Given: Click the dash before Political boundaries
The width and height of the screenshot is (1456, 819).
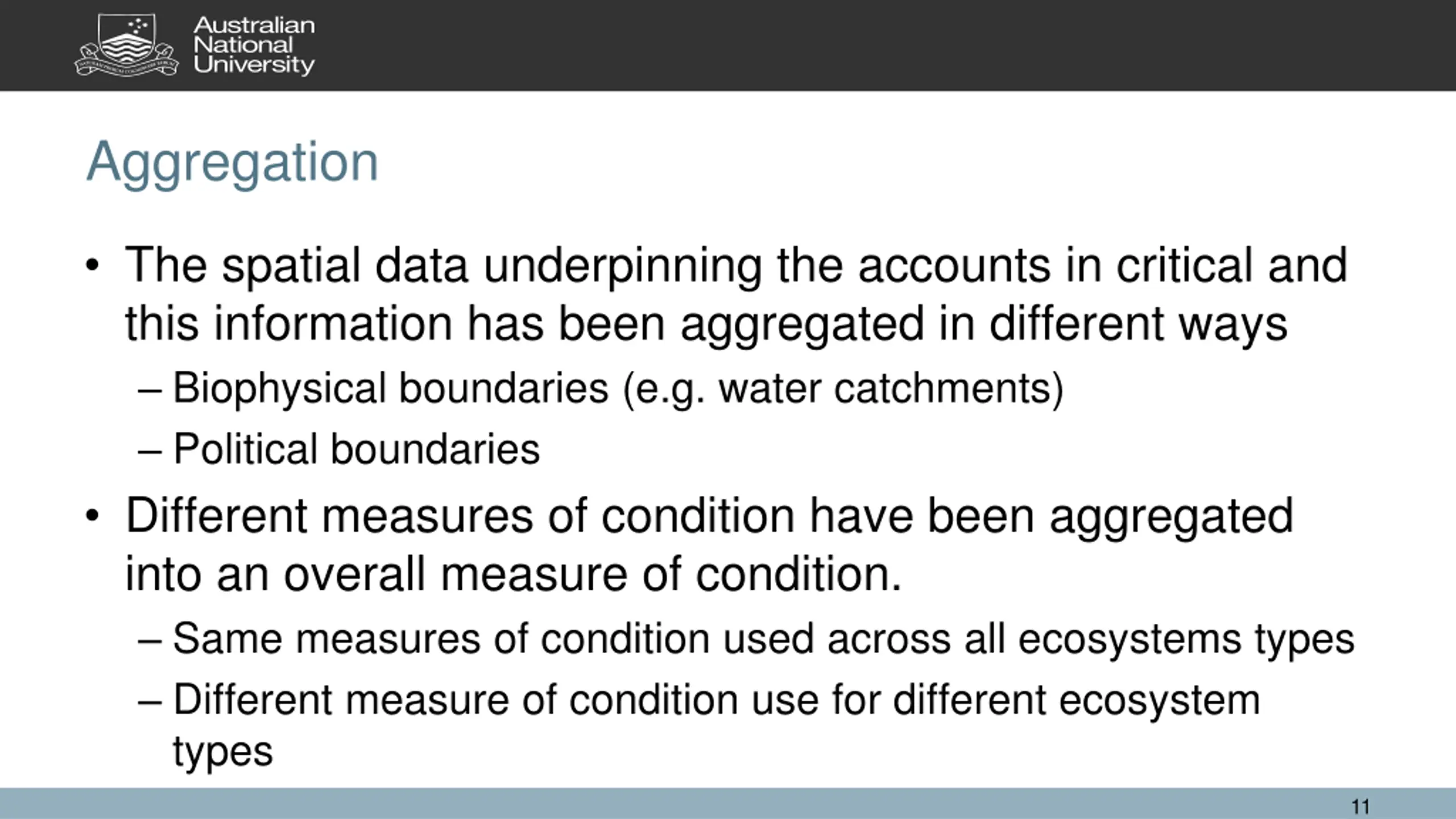Looking at the screenshot, I should [x=150, y=453].
